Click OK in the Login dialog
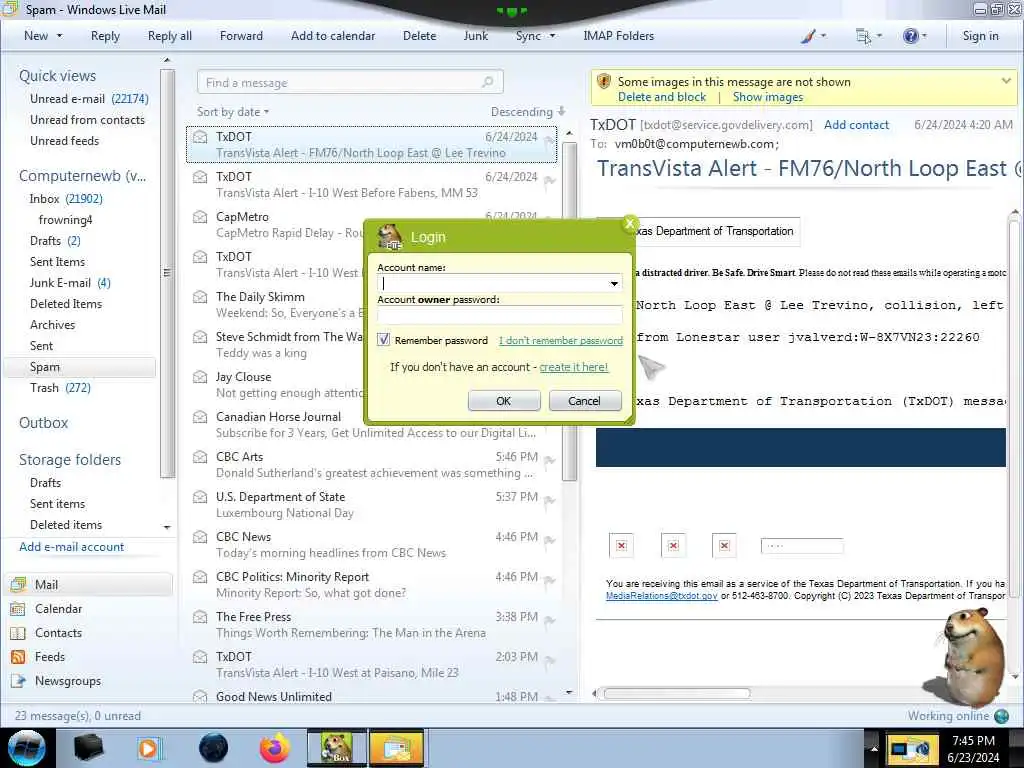 tap(504, 401)
